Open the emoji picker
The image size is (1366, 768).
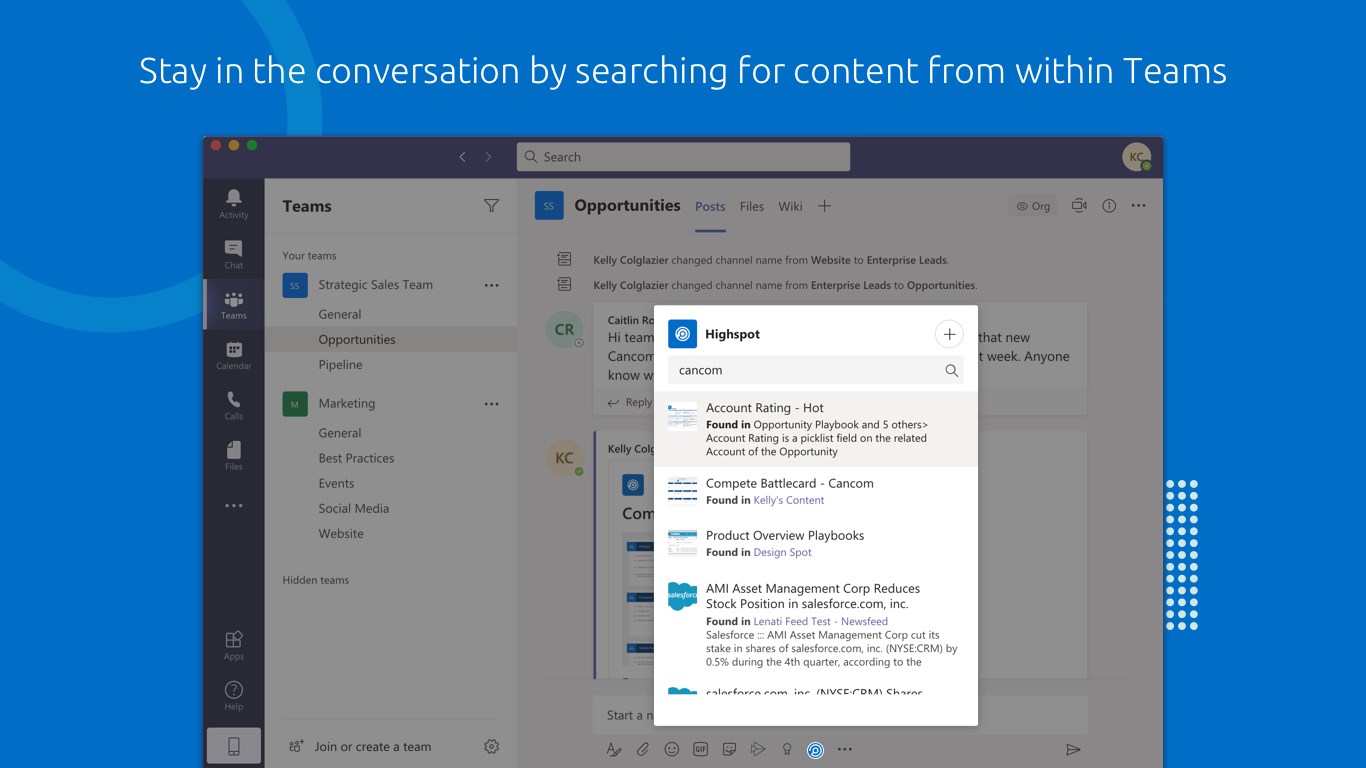(x=672, y=749)
